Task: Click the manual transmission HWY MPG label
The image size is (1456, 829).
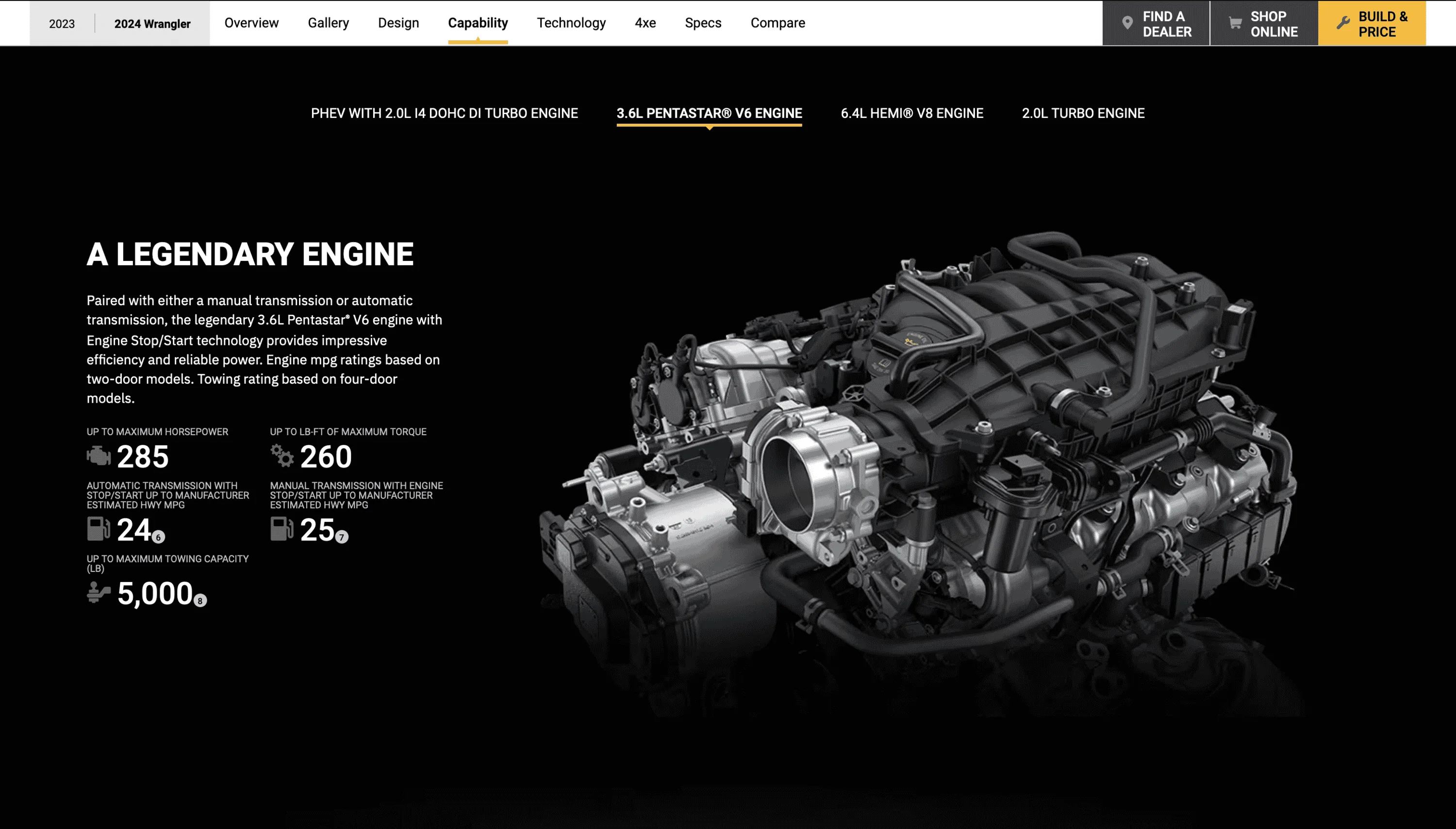Action: [x=356, y=495]
